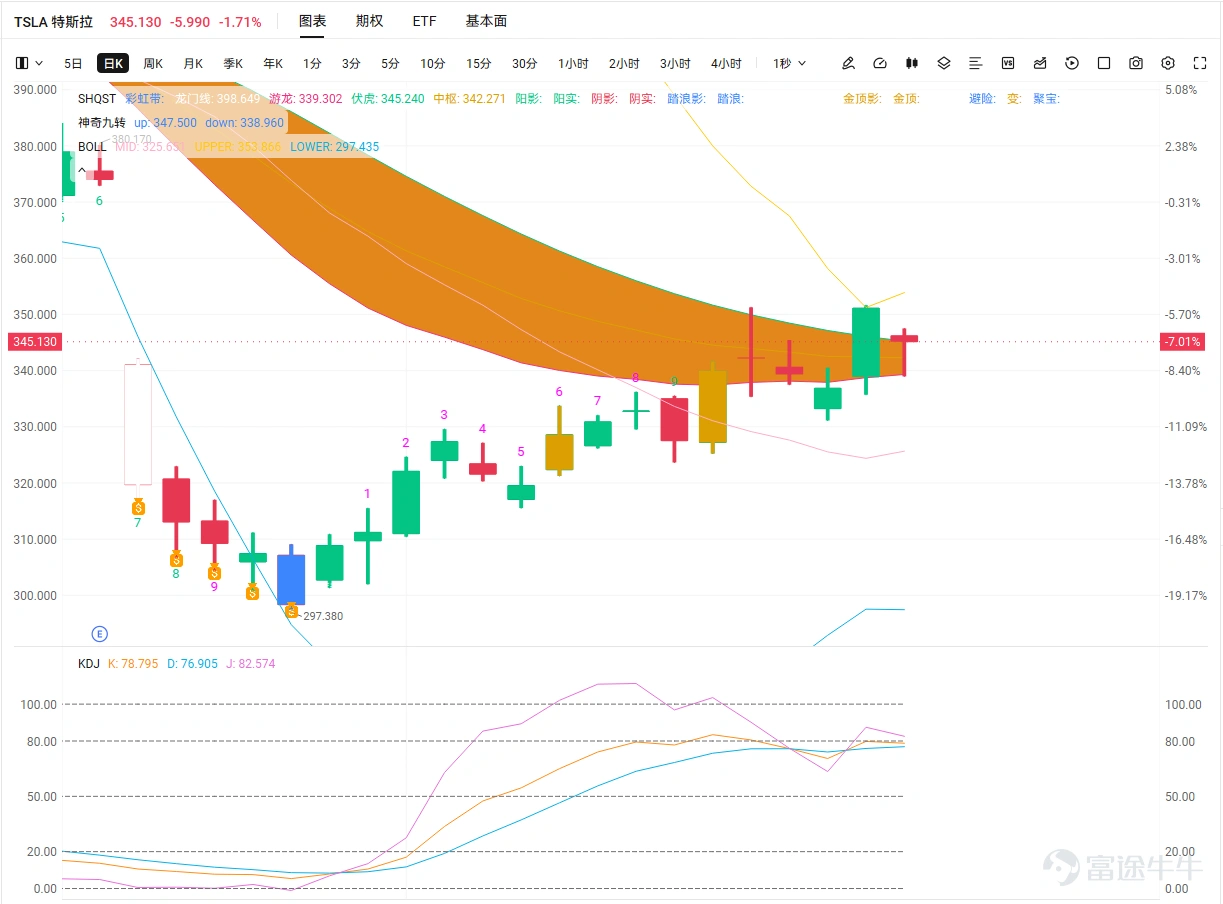Click the 游龙 339.302 value
The width and height of the screenshot is (1223, 904).
click(305, 99)
